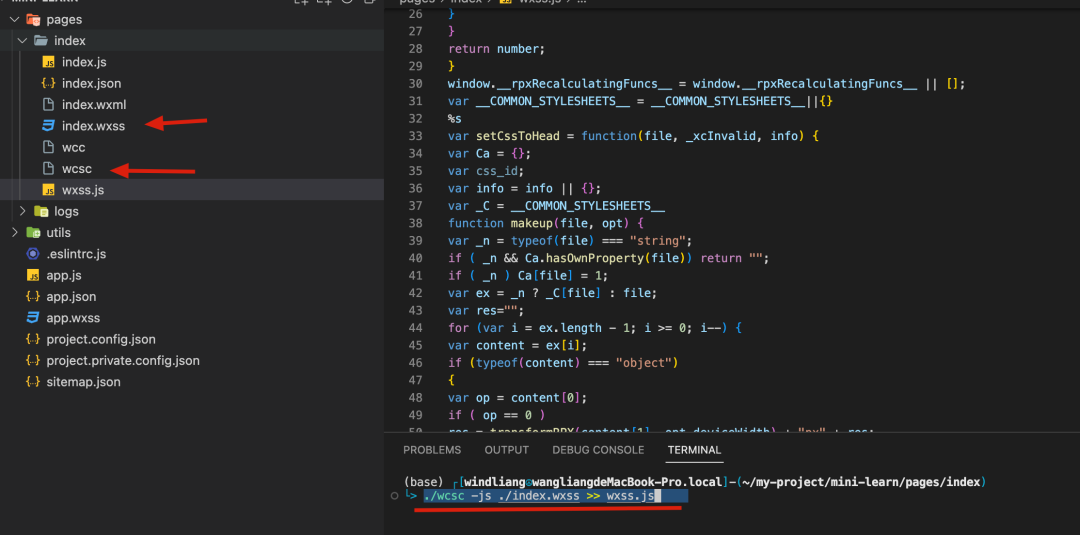1080x535 pixels.
Task: Click the braces icon beside project.private.config.json
Action: click(32, 361)
